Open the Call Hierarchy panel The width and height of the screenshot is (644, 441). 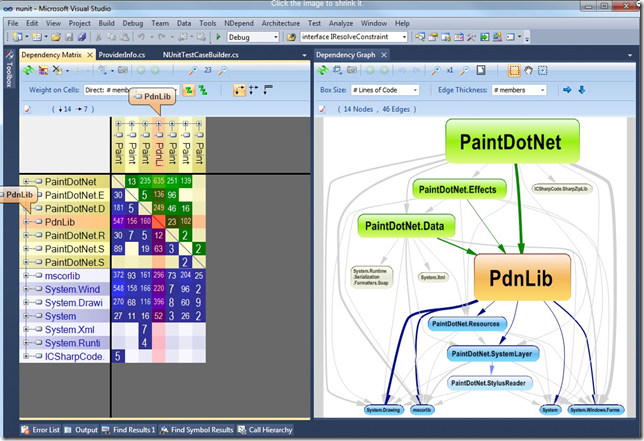coord(265,430)
